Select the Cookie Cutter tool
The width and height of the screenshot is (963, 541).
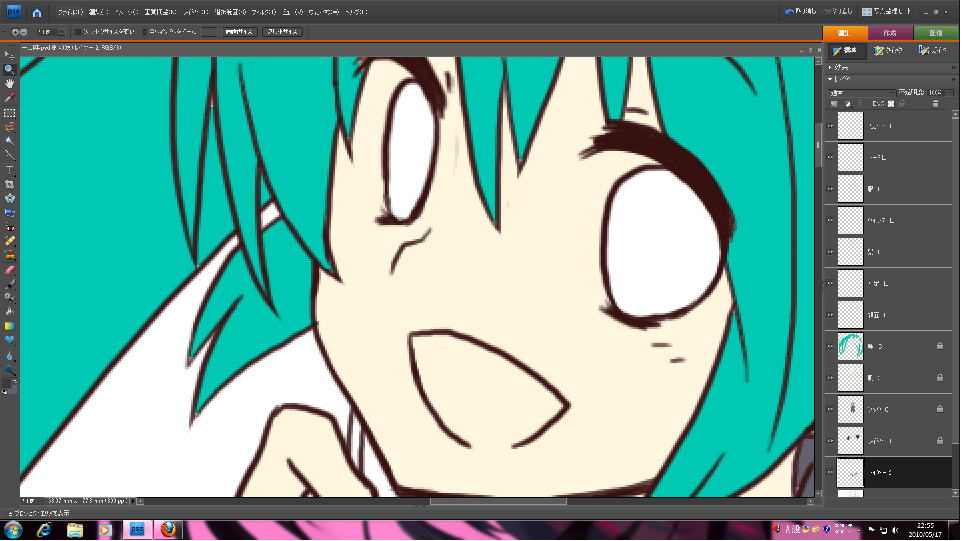tap(9, 198)
